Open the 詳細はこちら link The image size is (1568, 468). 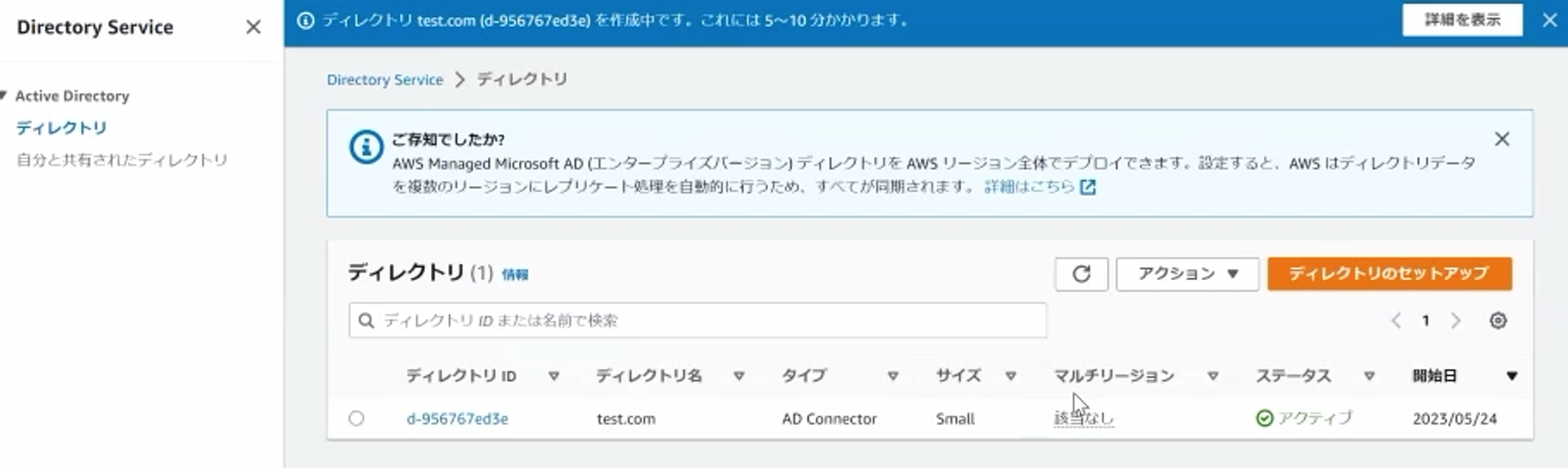[x=1029, y=186]
